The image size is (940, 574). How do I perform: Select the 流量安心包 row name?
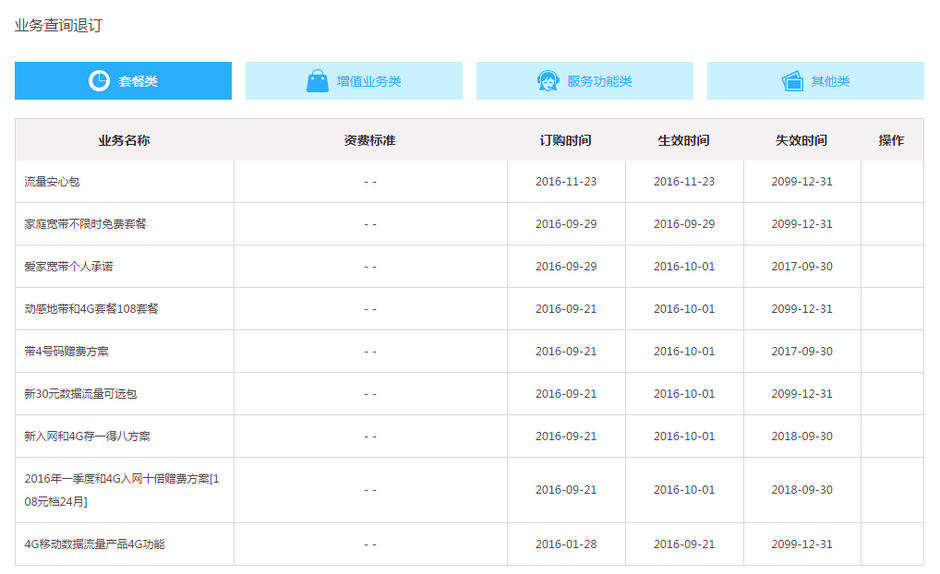[x=52, y=182]
